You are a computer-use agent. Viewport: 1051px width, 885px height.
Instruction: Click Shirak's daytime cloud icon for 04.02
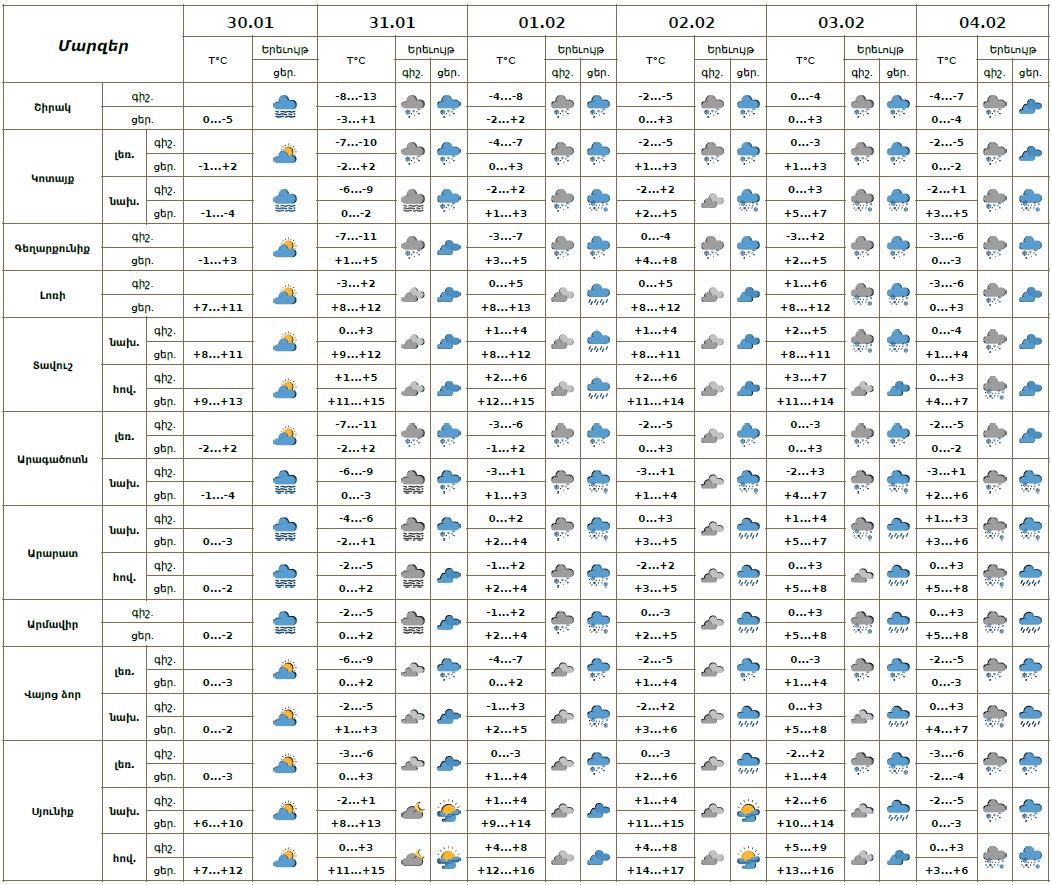click(x=1030, y=106)
